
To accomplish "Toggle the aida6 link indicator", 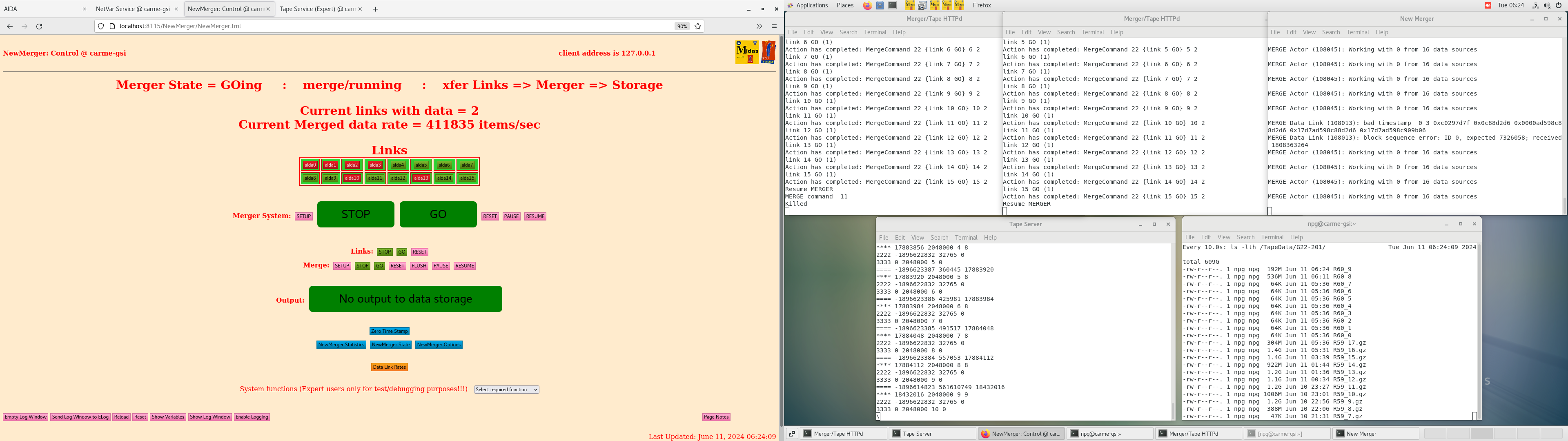I will (x=444, y=165).
